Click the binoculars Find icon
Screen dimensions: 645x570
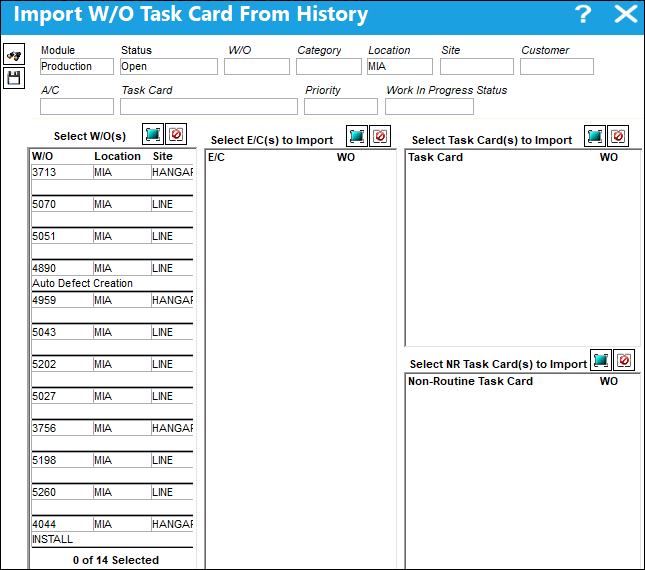(14, 54)
